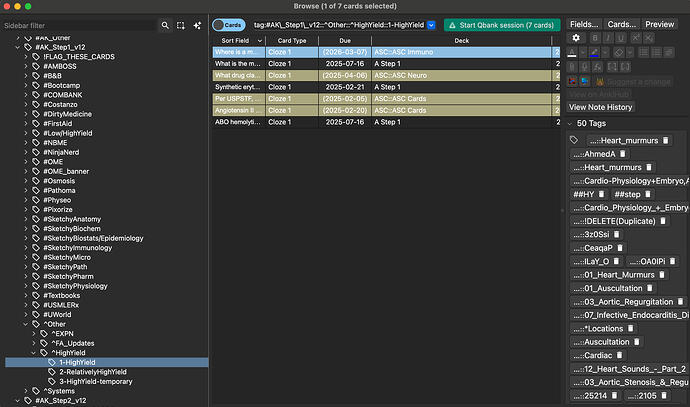Select the 'Synthetic eryt...' card row
Viewport: 690px width, 407px height.
[x=386, y=87]
